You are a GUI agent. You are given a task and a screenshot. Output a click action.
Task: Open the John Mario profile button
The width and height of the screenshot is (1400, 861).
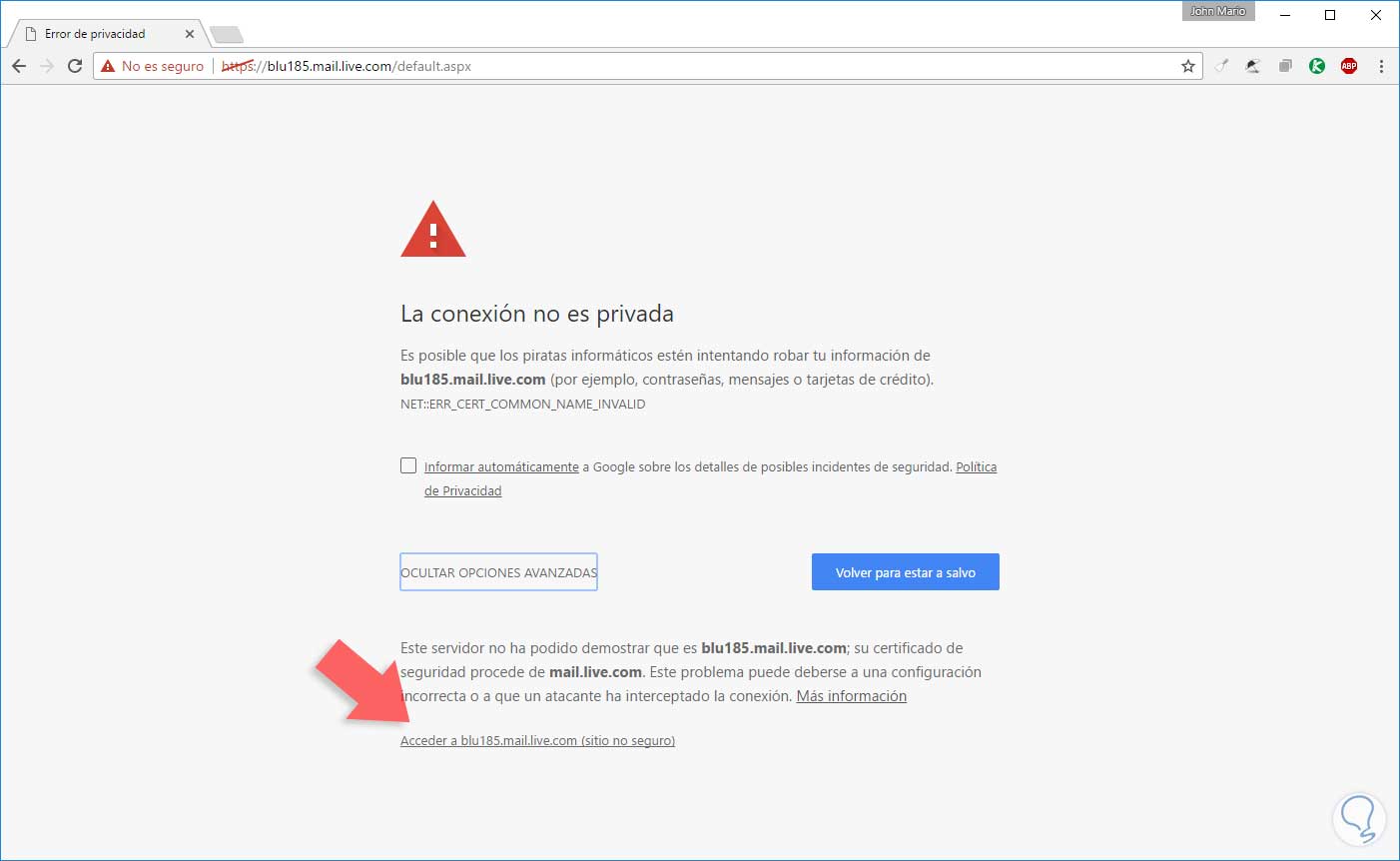click(x=1218, y=11)
